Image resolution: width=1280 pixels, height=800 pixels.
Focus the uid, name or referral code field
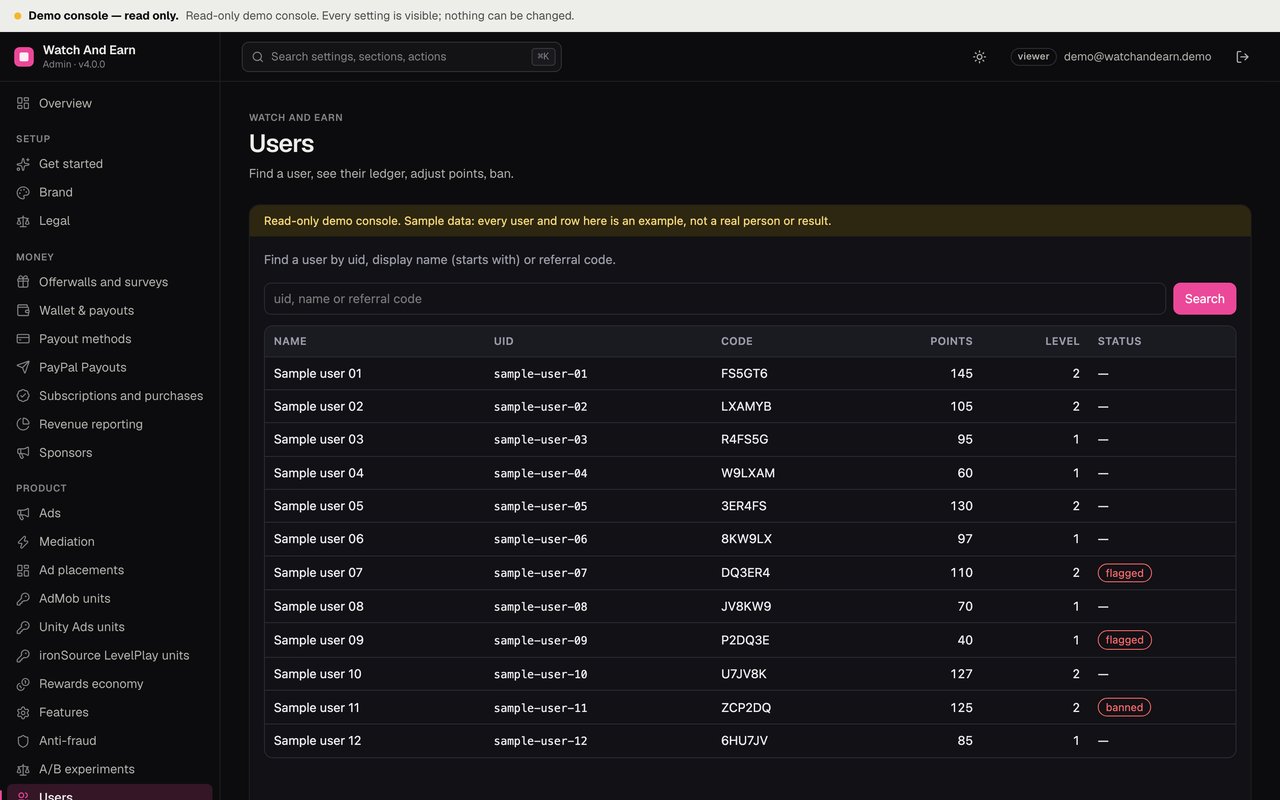point(715,299)
